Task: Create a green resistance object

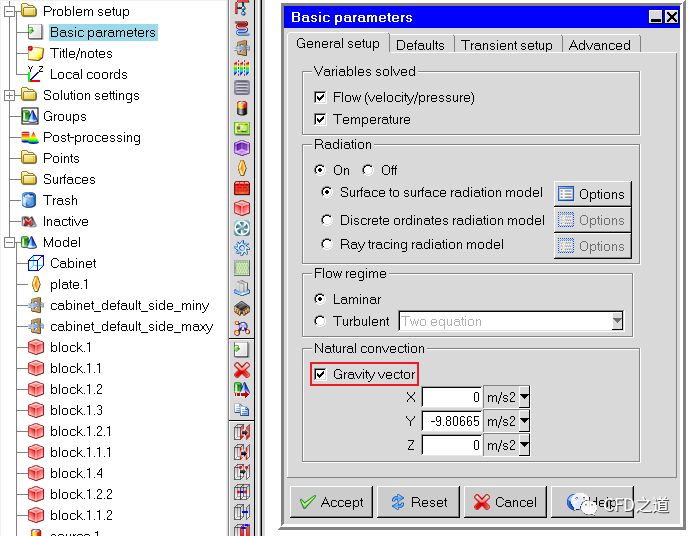Action: (x=242, y=268)
